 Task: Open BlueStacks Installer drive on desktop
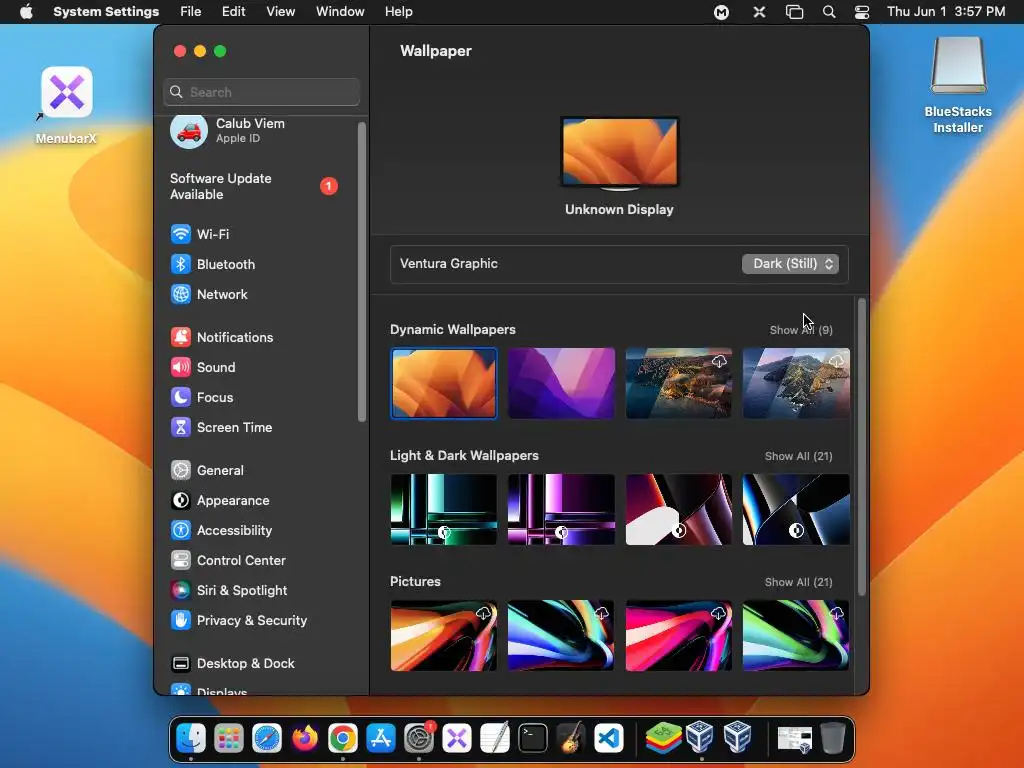tap(958, 86)
